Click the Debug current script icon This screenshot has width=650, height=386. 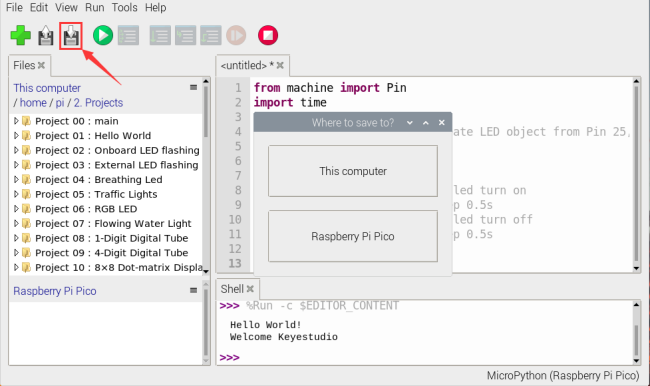pyautogui.click(x=129, y=35)
